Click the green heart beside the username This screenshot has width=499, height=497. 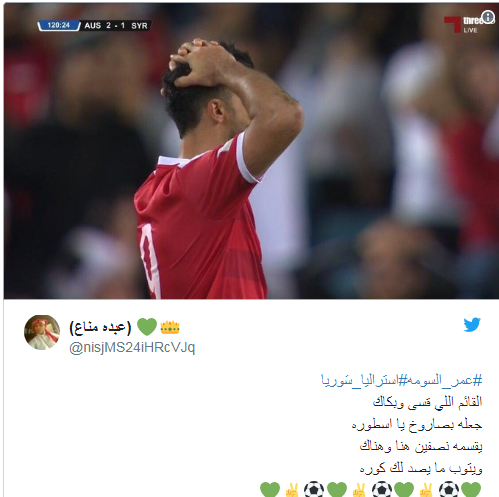tap(147, 327)
